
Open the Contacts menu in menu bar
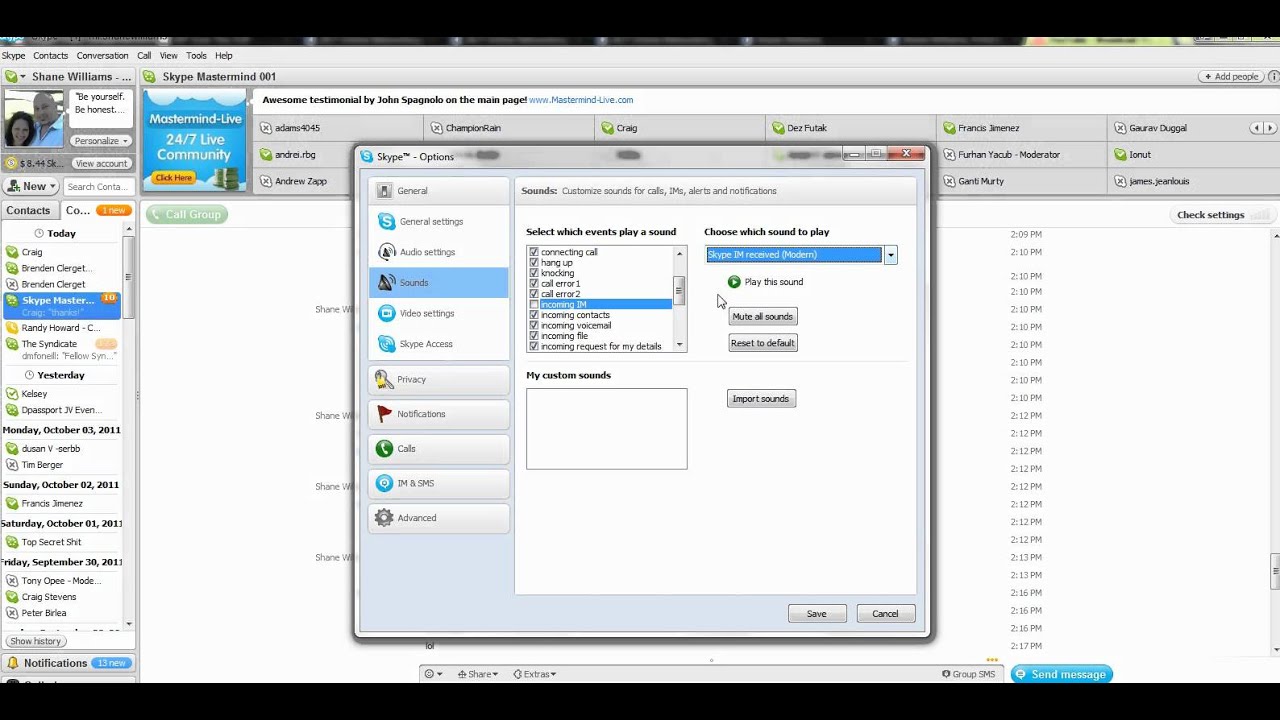click(x=50, y=56)
